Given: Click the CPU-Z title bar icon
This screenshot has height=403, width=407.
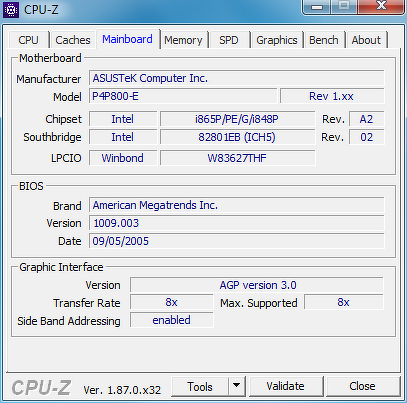Looking at the screenshot, I should point(11,10).
